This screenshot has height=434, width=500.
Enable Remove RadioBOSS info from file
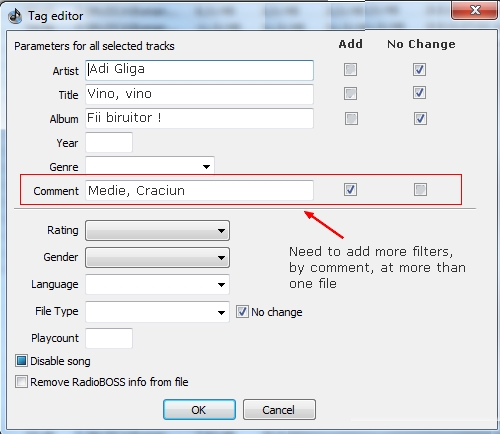(x=21, y=382)
